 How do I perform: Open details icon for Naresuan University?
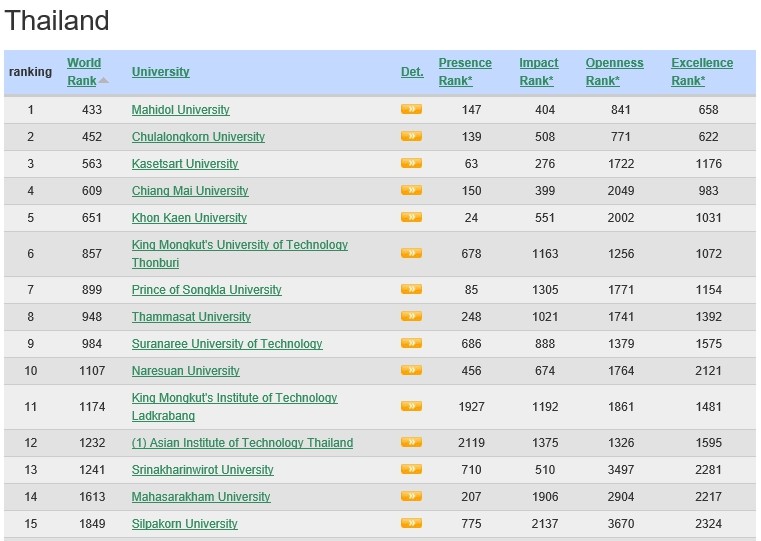point(411,371)
